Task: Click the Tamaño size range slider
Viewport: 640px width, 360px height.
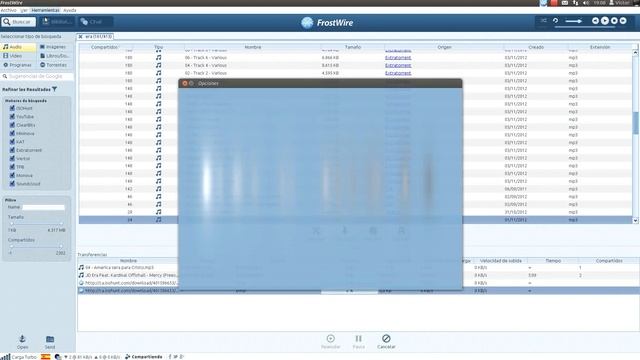Action: point(36,224)
